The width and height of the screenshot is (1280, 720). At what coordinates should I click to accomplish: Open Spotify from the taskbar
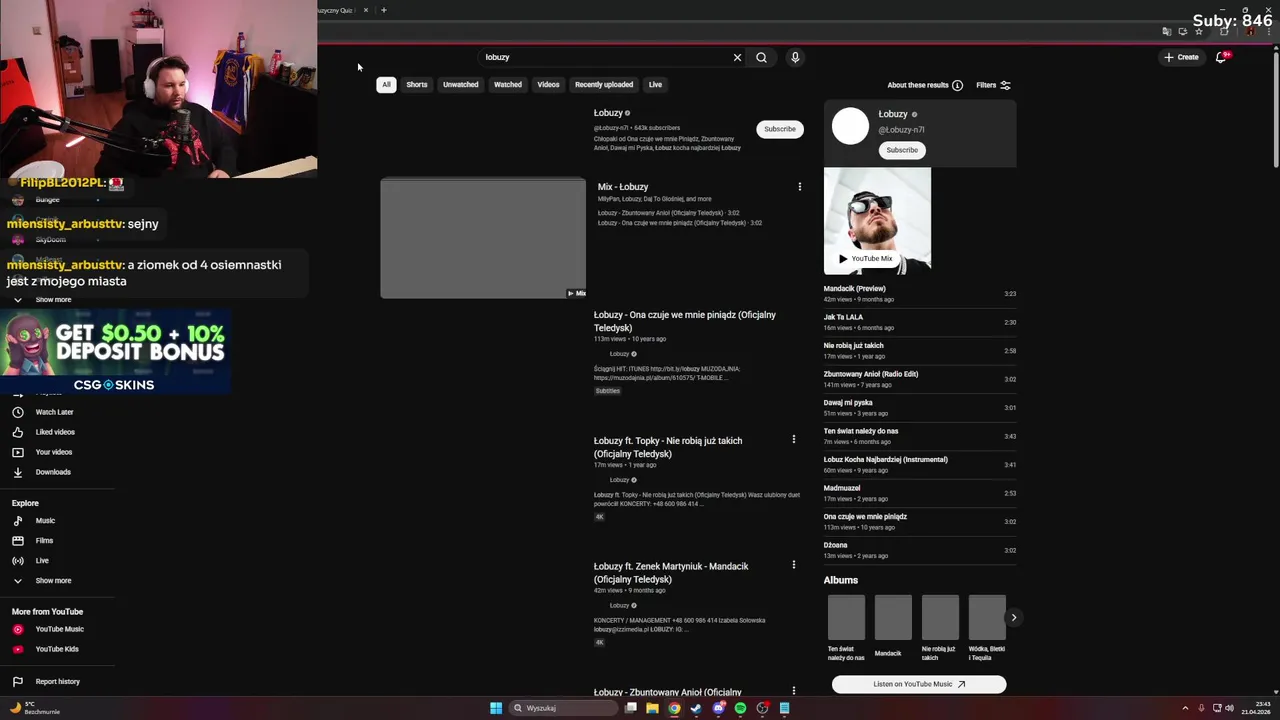point(740,708)
